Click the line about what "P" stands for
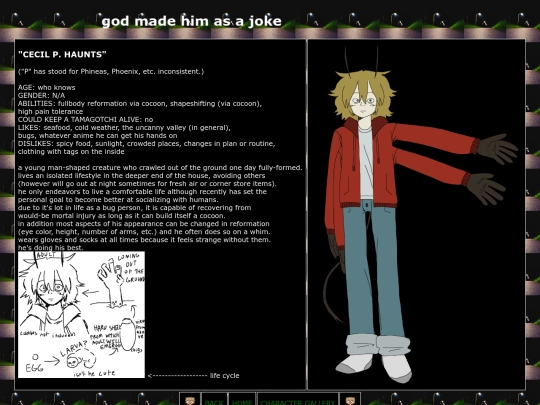 111,72
